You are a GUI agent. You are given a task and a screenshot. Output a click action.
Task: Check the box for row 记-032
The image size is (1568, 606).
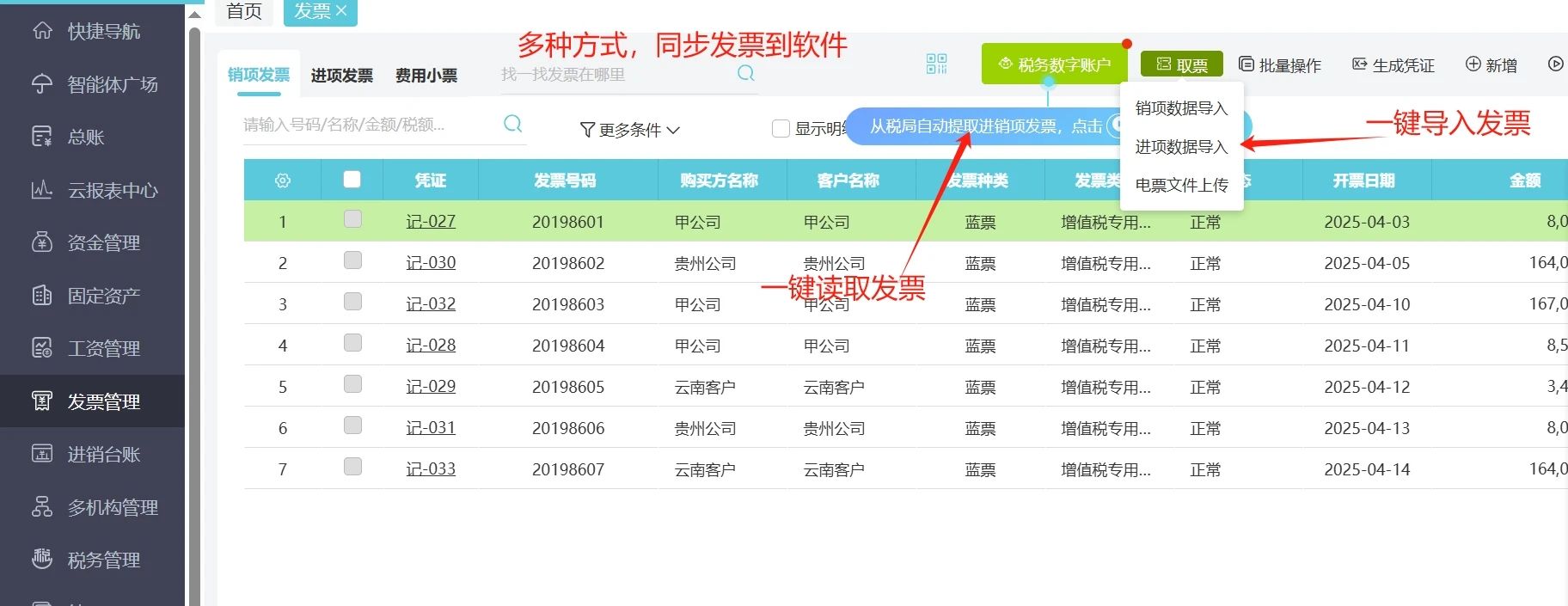pyautogui.click(x=352, y=302)
